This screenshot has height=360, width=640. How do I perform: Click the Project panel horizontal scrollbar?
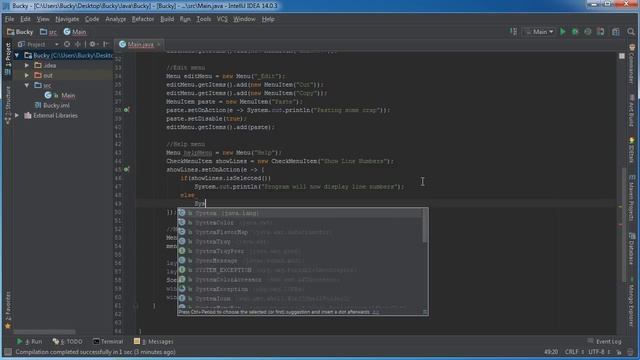pos(45,332)
